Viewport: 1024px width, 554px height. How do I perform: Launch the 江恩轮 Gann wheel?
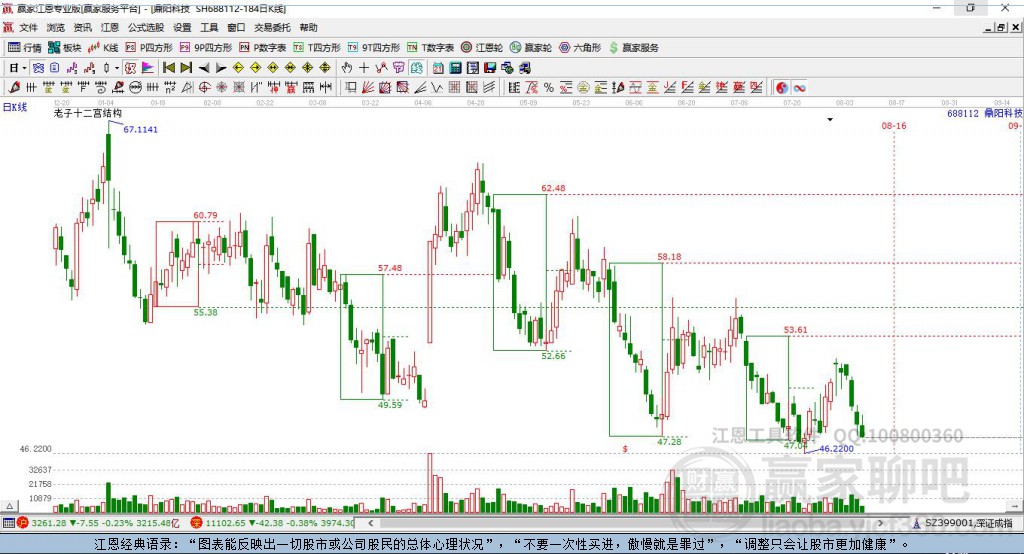pos(482,48)
